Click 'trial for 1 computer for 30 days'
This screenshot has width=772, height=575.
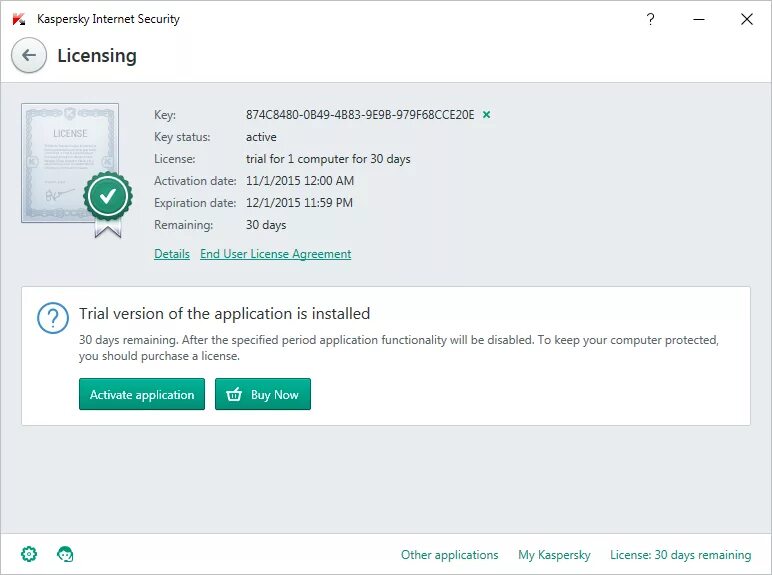(x=328, y=159)
